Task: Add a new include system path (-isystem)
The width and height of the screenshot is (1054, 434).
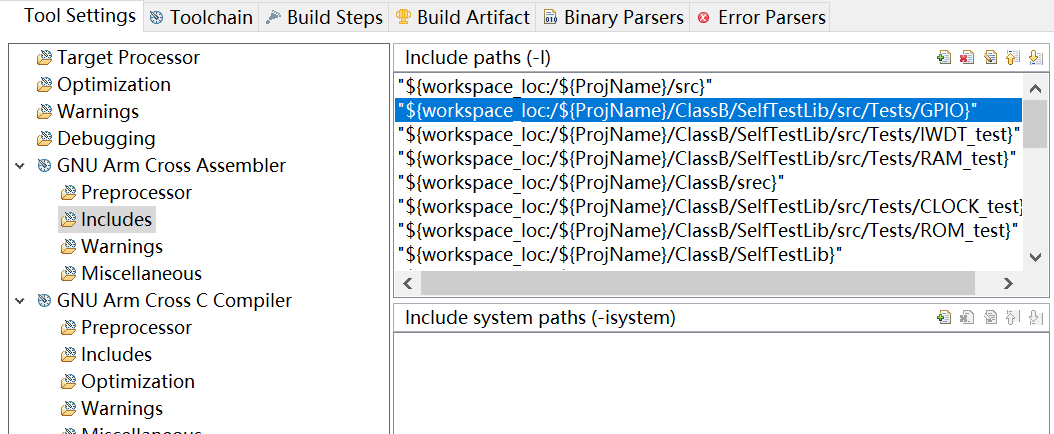Action: point(944,318)
